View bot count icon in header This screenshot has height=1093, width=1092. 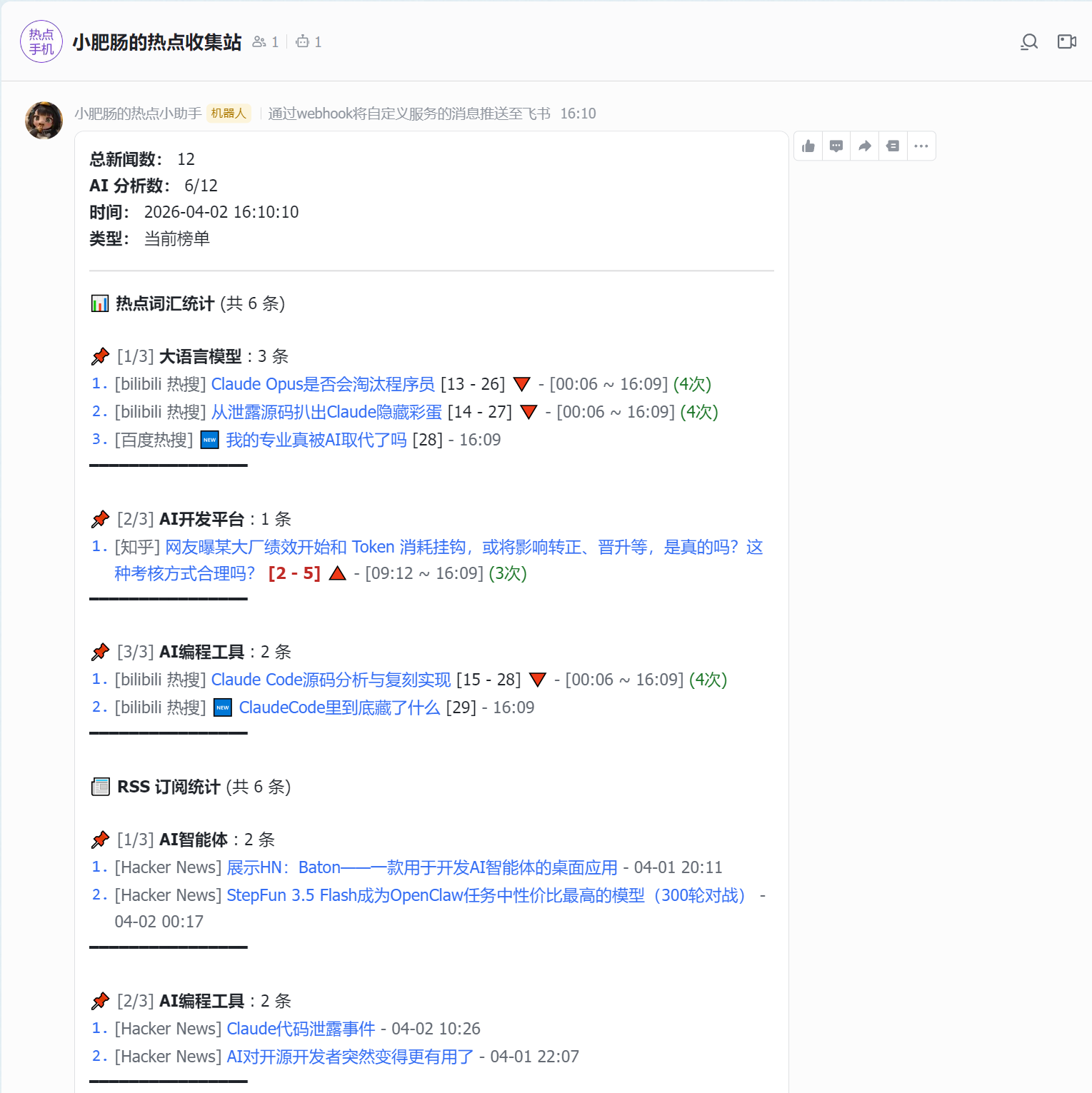(303, 42)
